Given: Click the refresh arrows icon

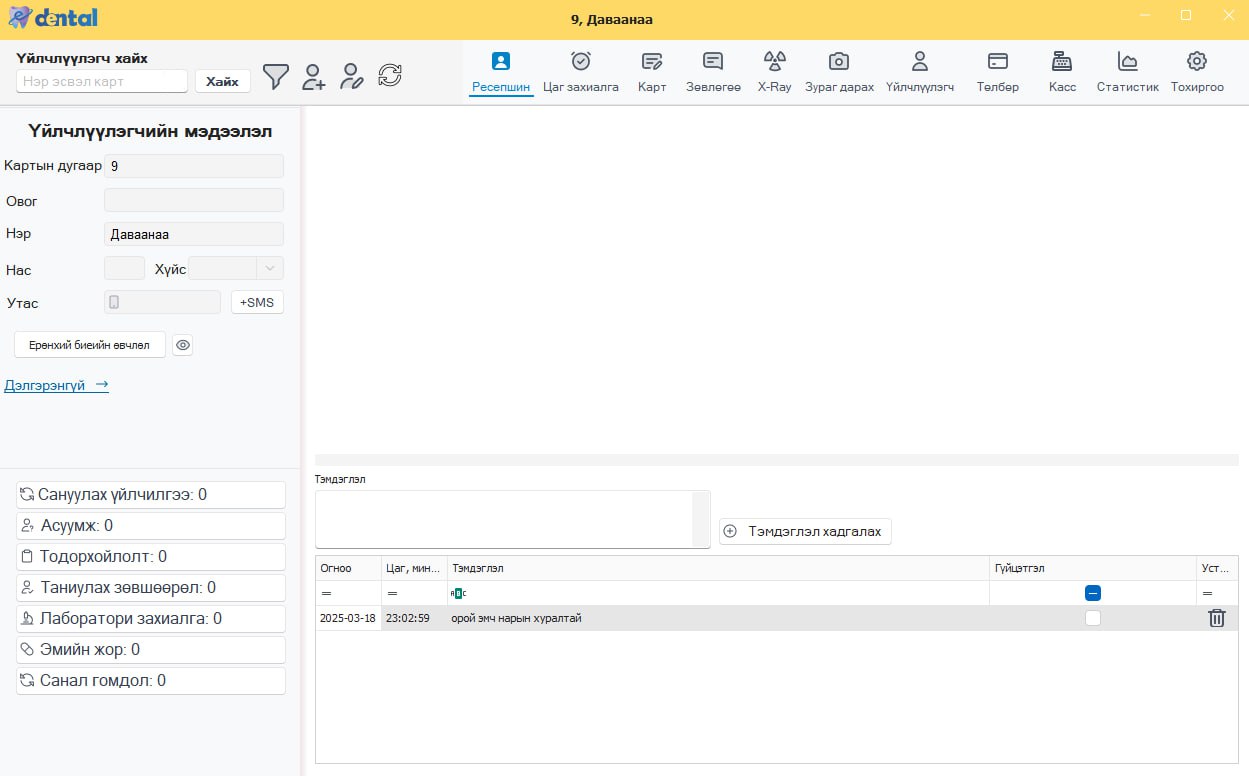Looking at the screenshot, I should (x=390, y=75).
